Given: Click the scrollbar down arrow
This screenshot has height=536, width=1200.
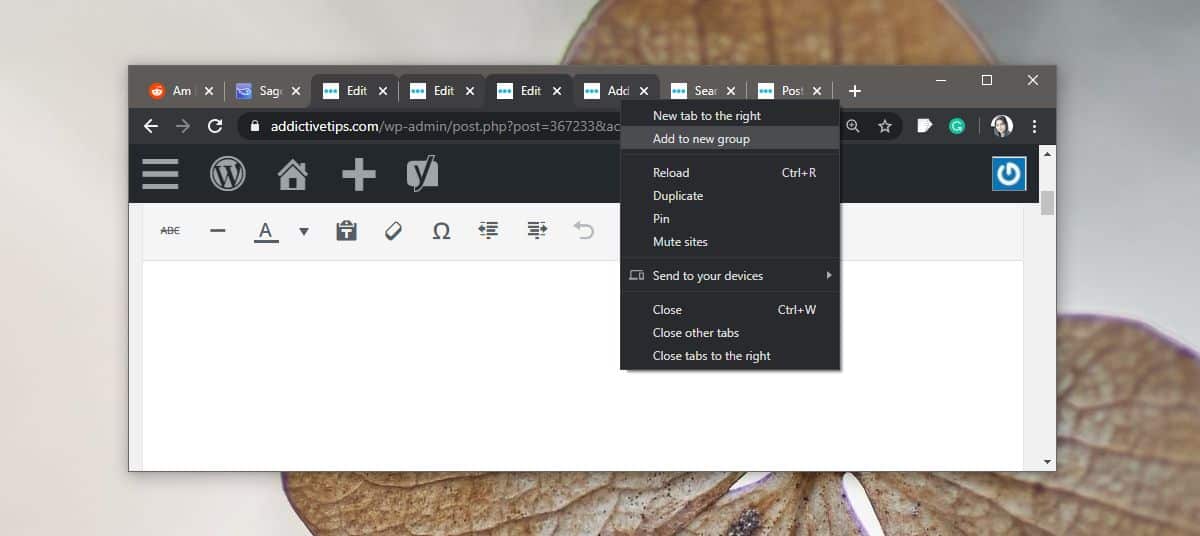Looking at the screenshot, I should (x=1048, y=462).
